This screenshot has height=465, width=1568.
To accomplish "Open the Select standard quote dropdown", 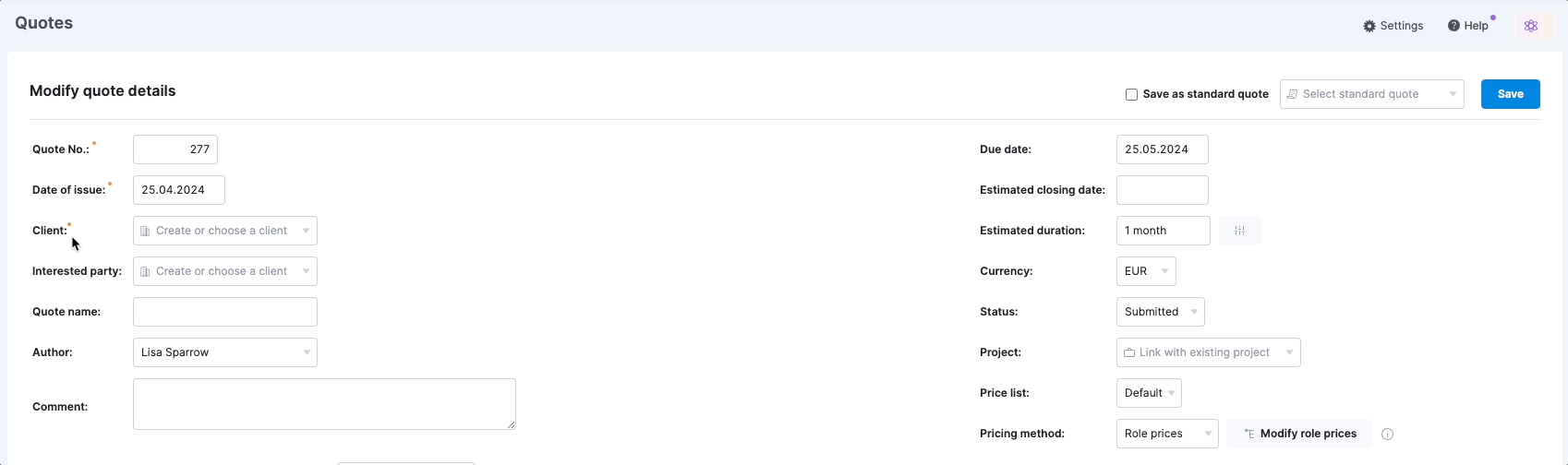I will tap(1371, 94).
